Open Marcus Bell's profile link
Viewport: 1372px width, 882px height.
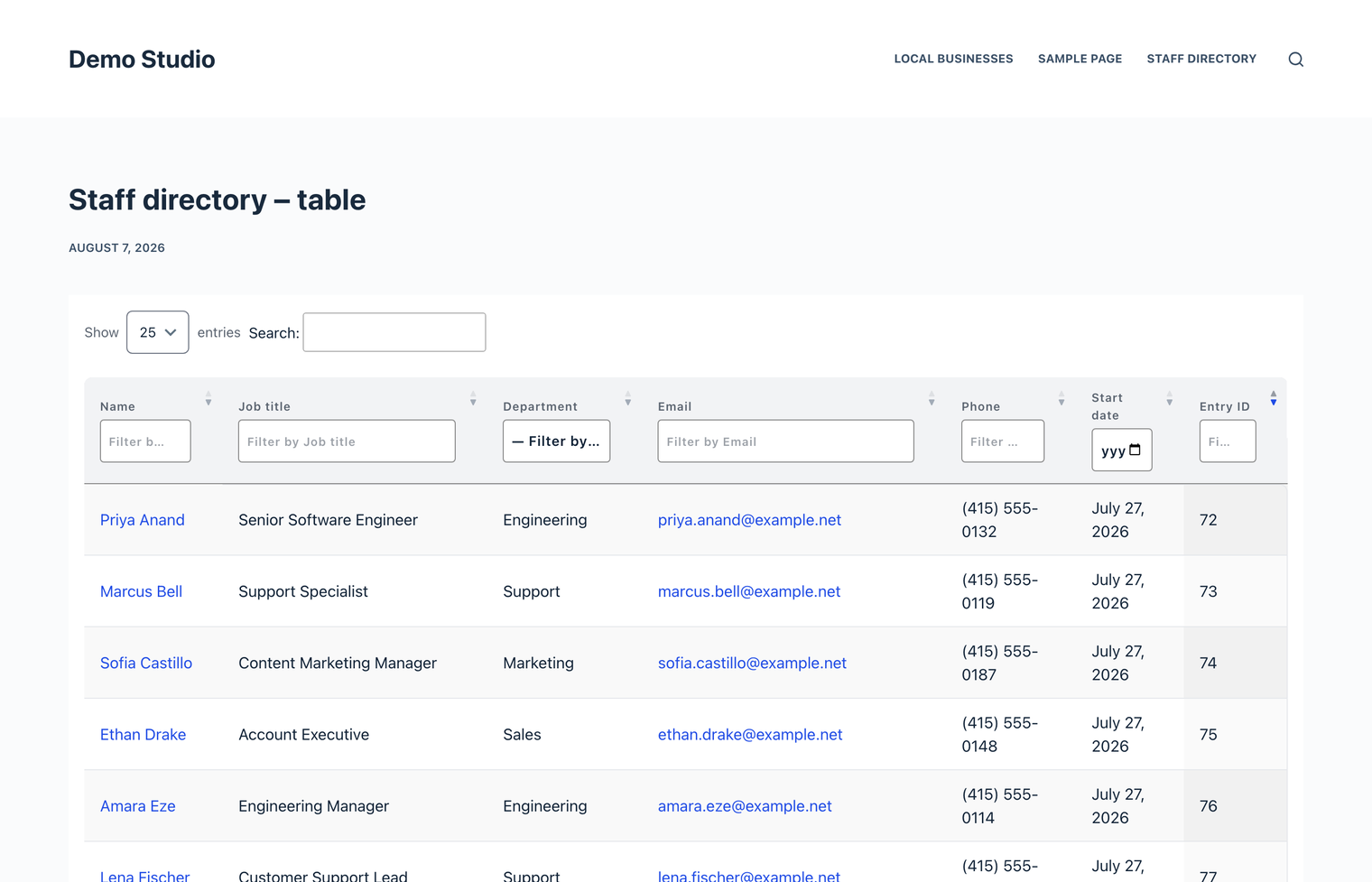pyautogui.click(x=141, y=591)
